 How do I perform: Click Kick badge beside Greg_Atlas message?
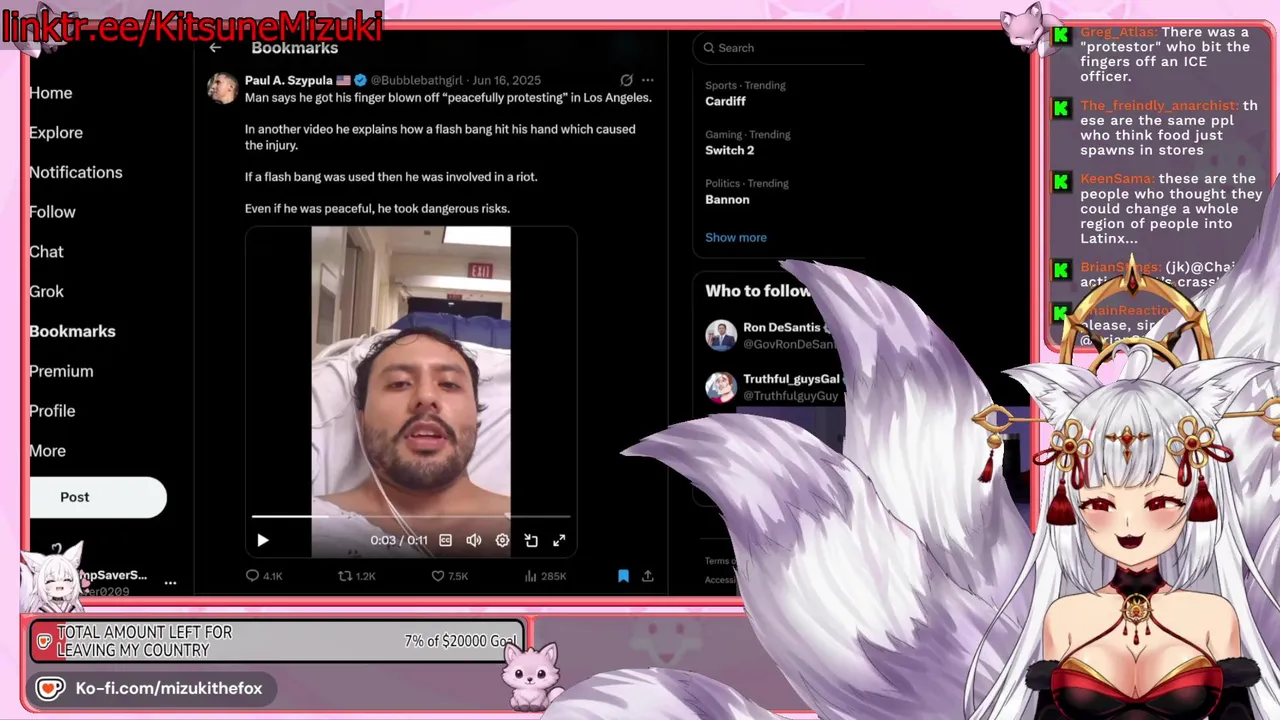[x=1061, y=35]
